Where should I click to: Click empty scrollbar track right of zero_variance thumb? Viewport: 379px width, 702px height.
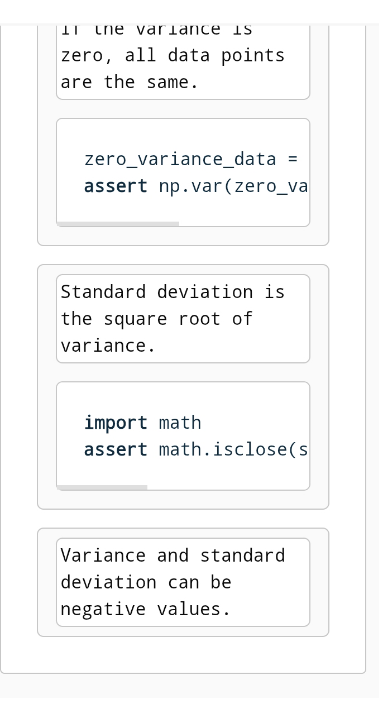click(x=244, y=224)
